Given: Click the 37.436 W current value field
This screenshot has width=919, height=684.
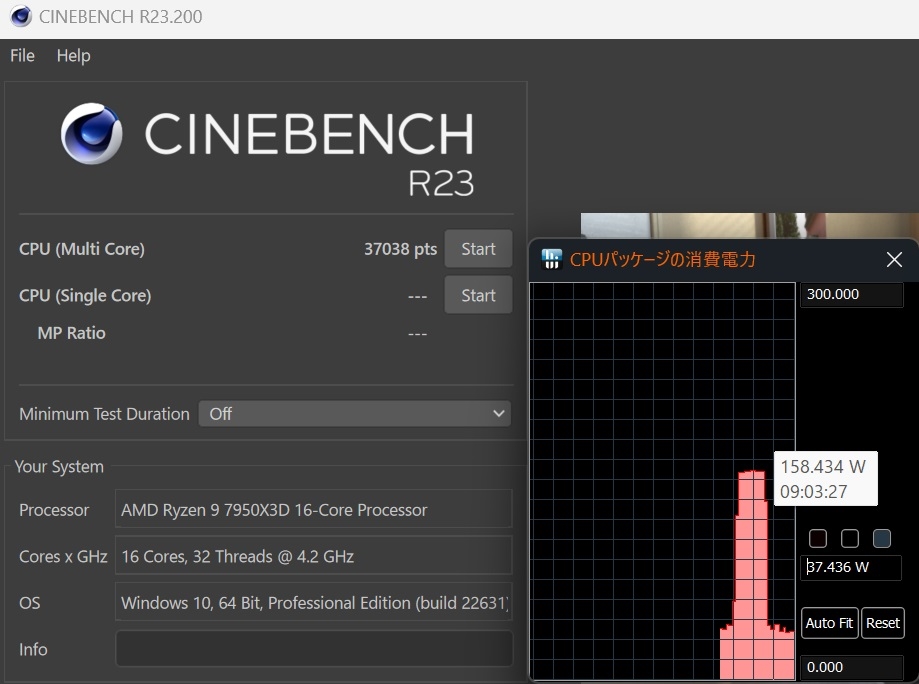Looking at the screenshot, I should [850, 567].
